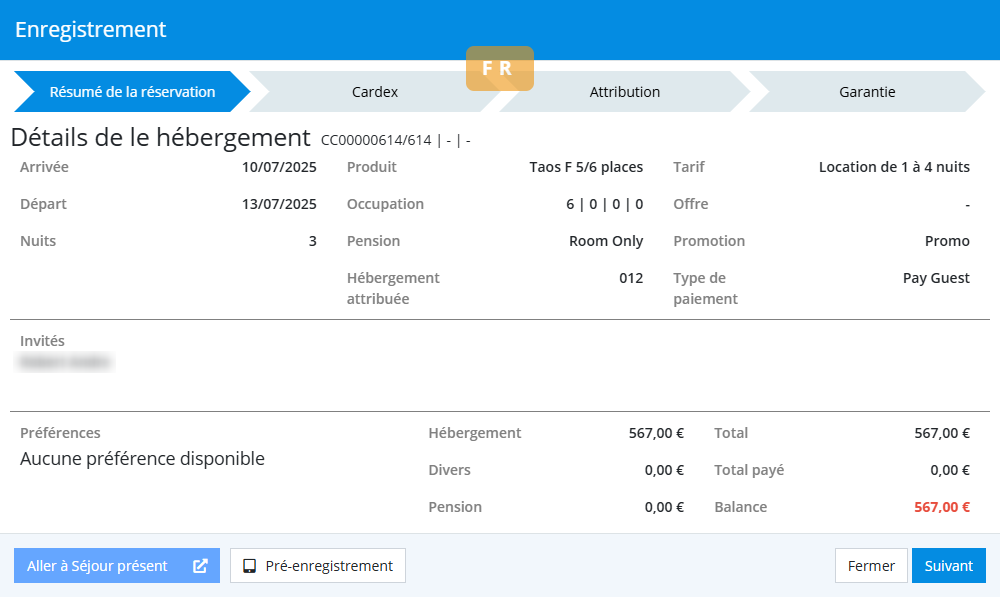1000x597 pixels.
Task: Click Fermer to close the dialog
Action: pos(871,566)
